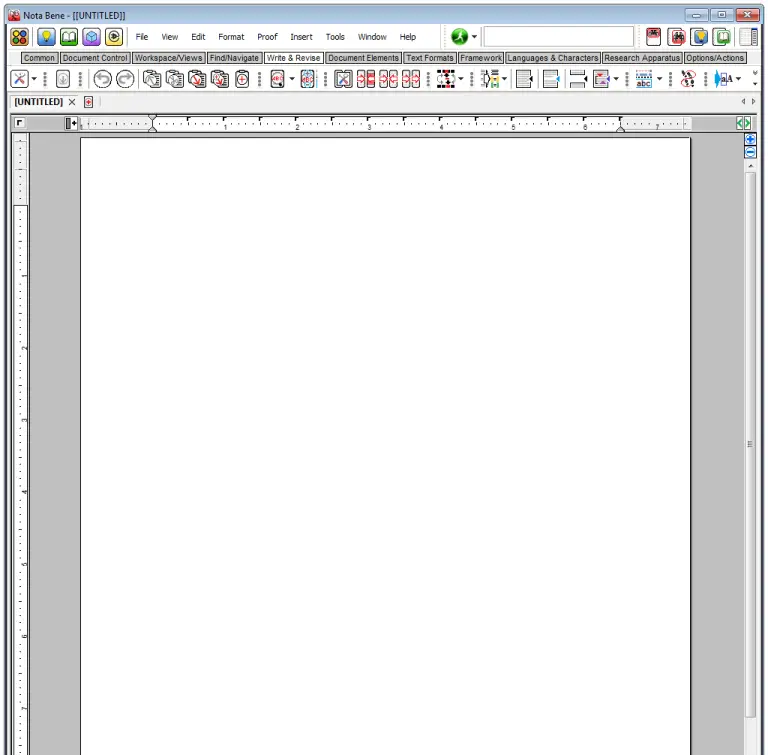
Task: Open the green book icon at top-left
Action: click(x=69, y=37)
